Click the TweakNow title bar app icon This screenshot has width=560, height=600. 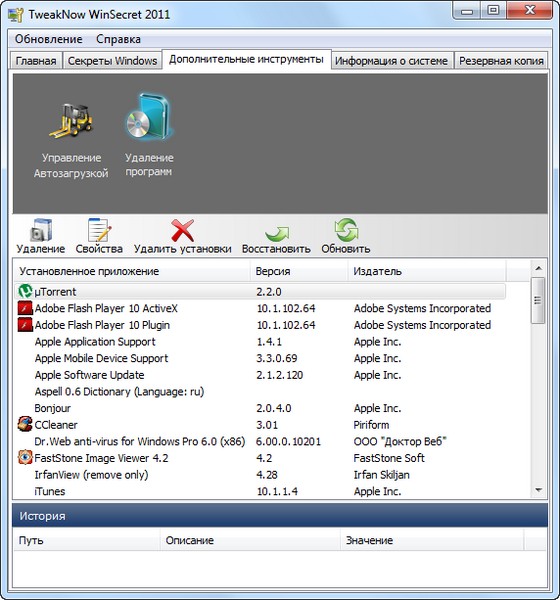click(x=15, y=15)
